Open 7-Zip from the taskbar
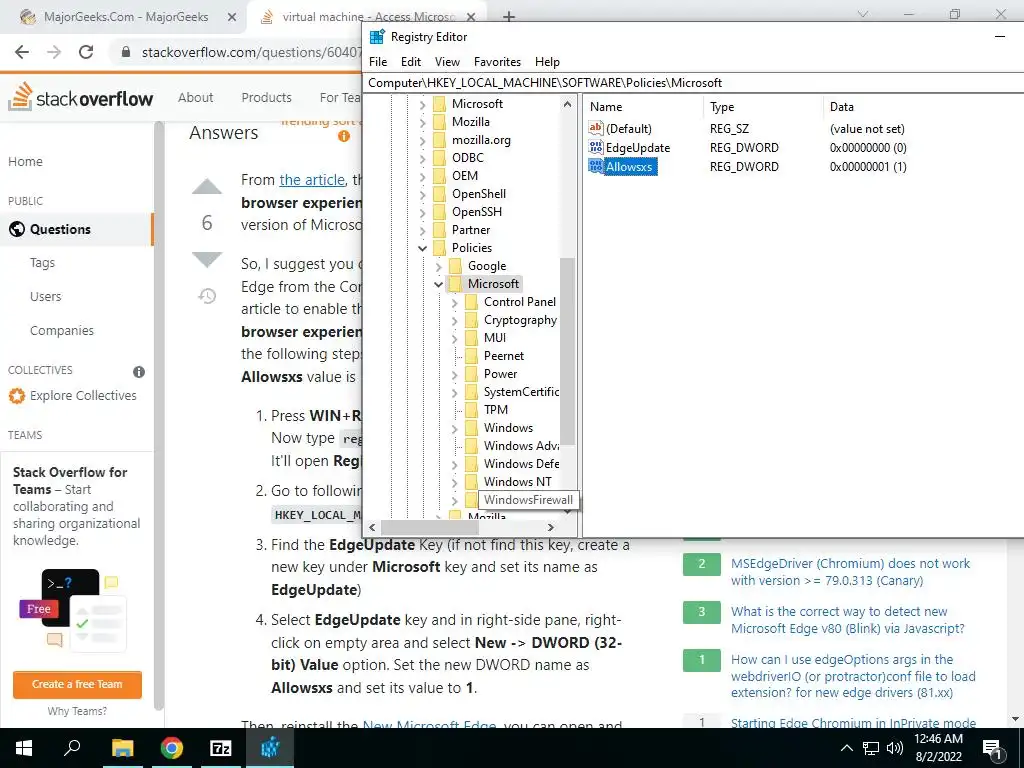The height and width of the screenshot is (768, 1024). click(221, 748)
